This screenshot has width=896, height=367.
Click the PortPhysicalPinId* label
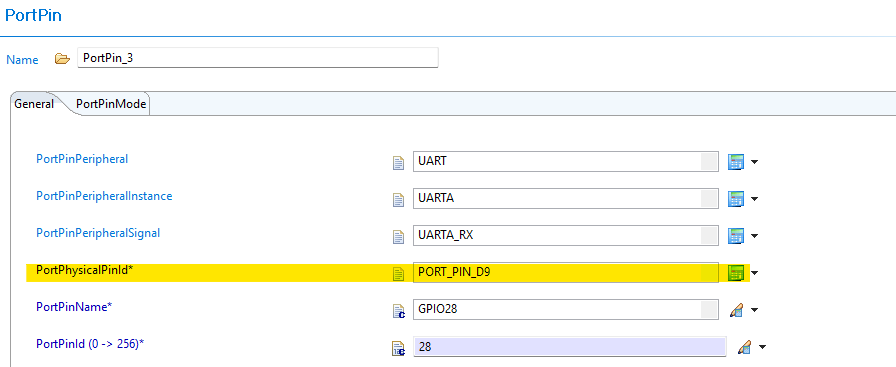(x=85, y=270)
